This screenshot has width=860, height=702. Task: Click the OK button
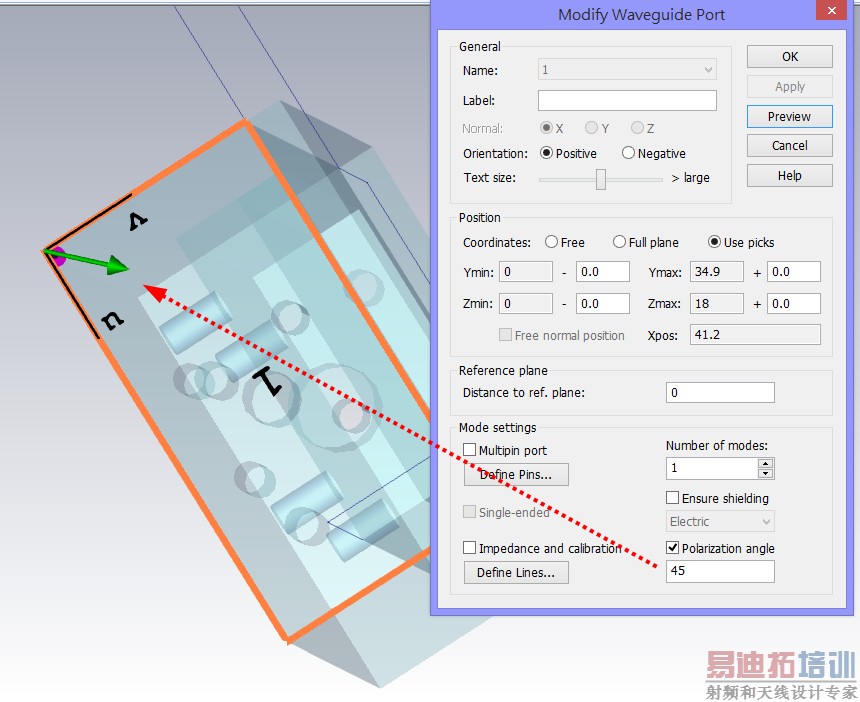coord(789,56)
